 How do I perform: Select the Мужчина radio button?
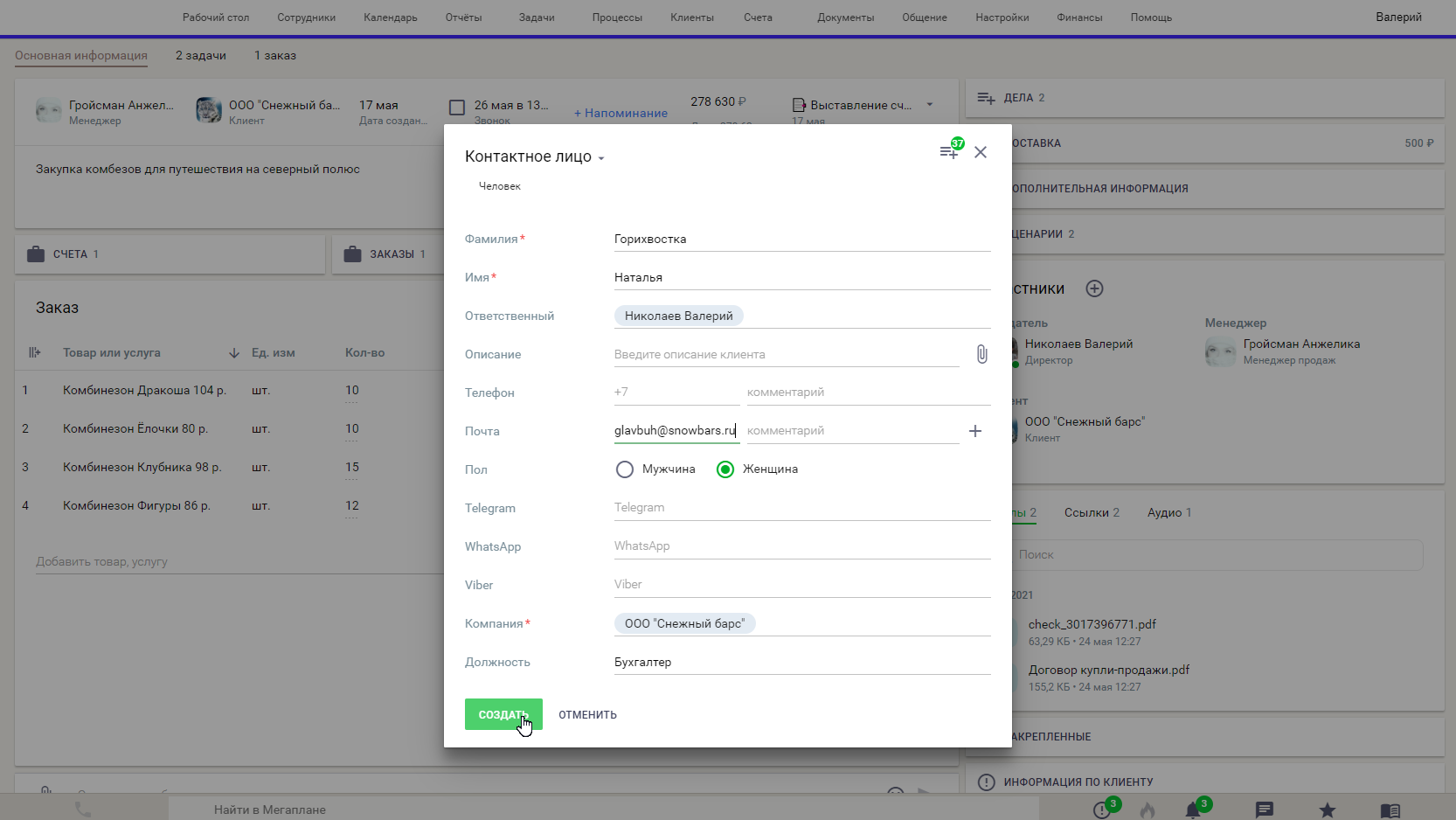(x=624, y=469)
